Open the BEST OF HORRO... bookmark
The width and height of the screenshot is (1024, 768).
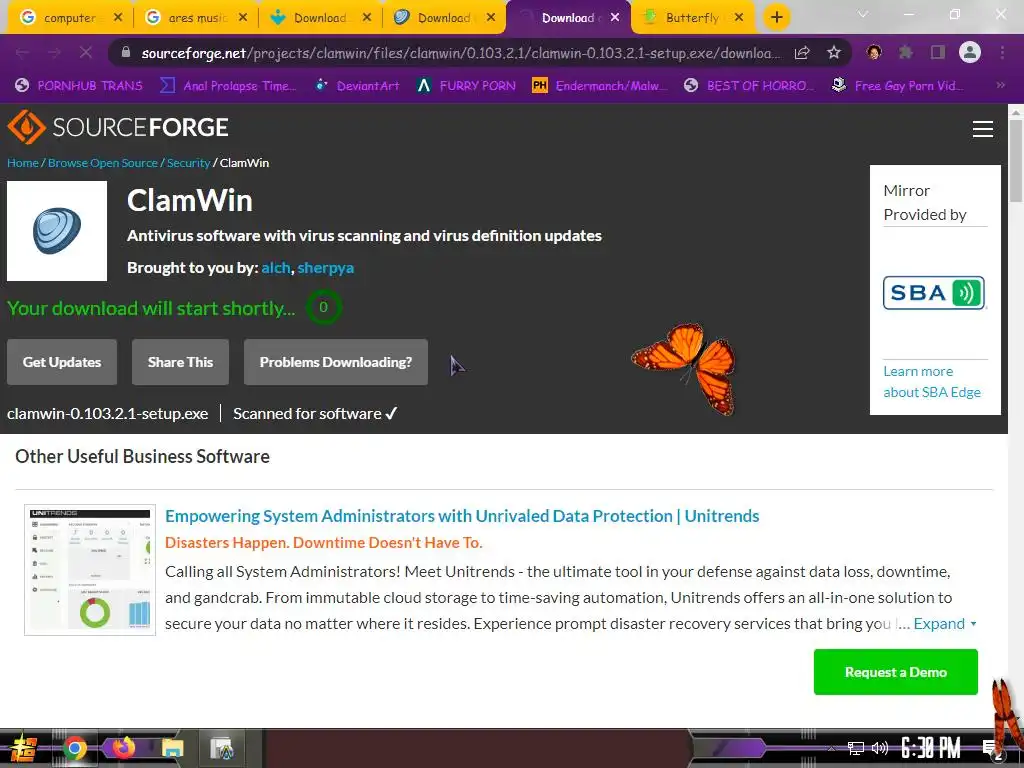click(x=748, y=86)
